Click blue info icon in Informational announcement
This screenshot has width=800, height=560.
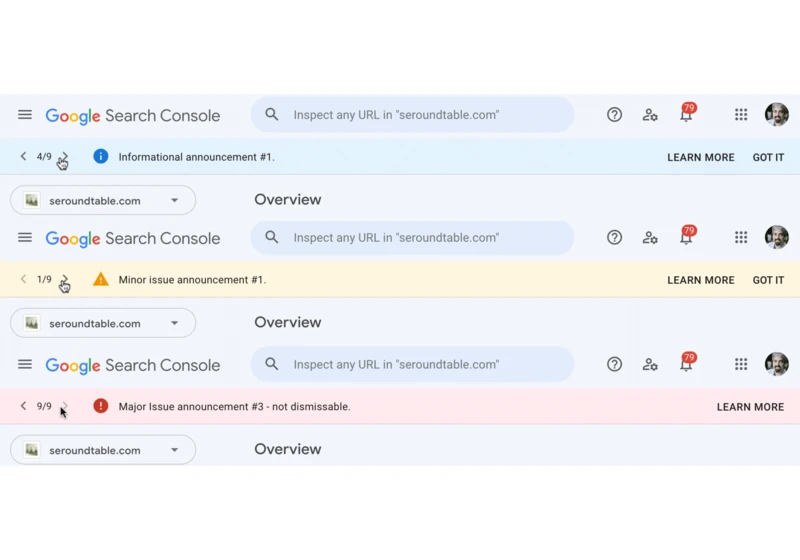tap(101, 156)
